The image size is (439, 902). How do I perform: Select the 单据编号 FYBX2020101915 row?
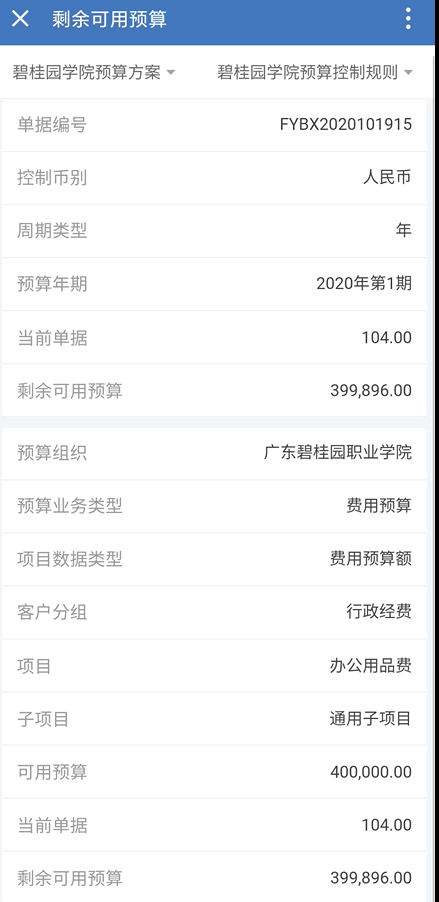[214, 125]
